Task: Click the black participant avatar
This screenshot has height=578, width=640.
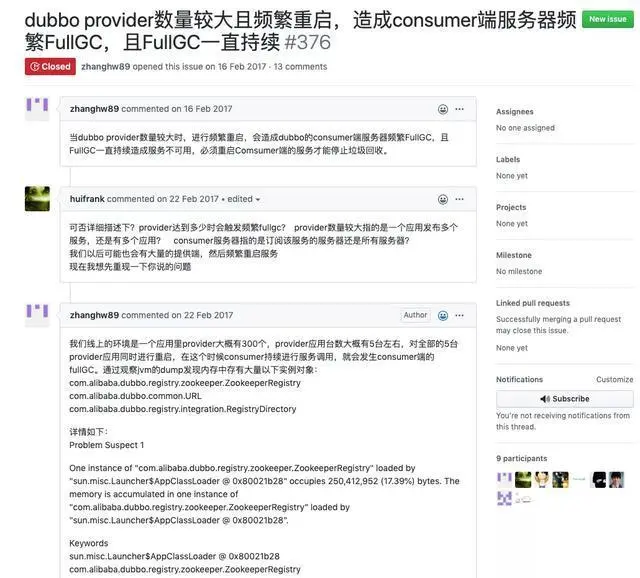Action: 598,480
